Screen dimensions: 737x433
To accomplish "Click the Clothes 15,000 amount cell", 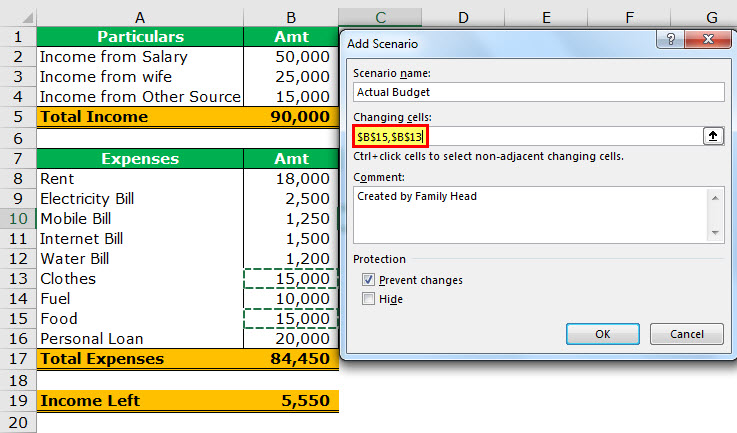I will point(291,279).
